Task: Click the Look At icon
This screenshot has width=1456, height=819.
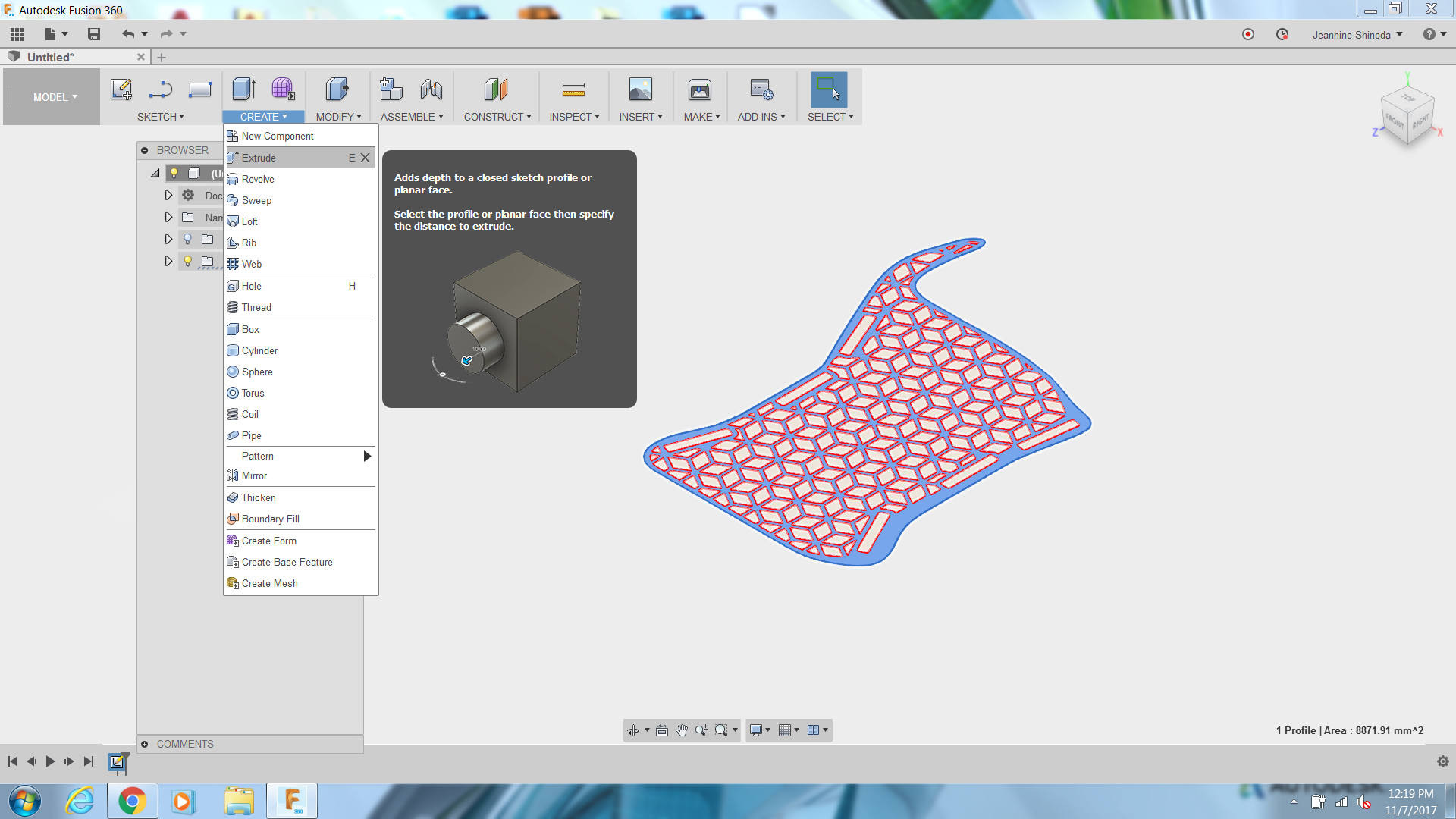Action: (662, 730)
